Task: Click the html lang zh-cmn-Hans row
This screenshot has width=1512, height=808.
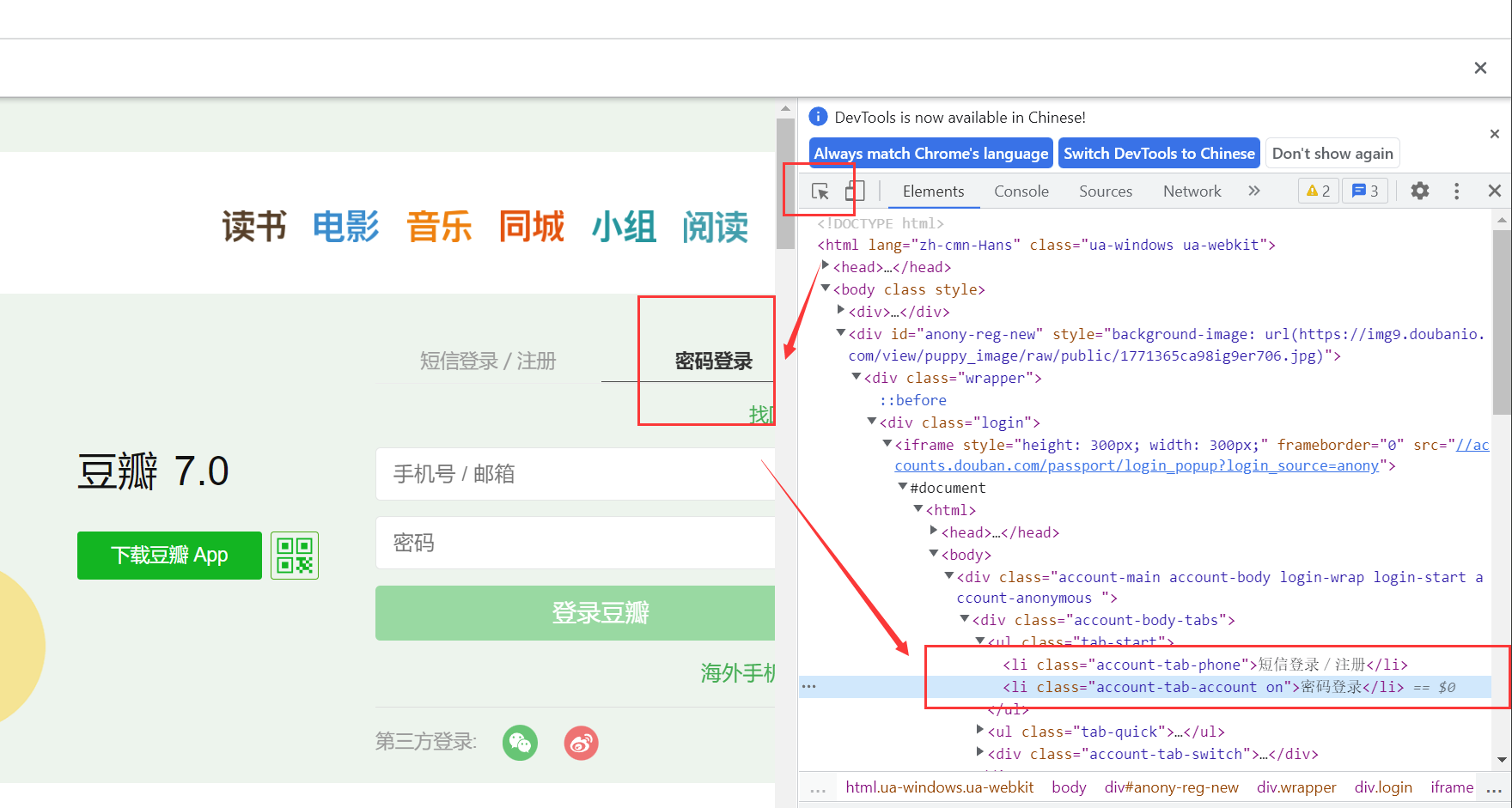Action: click(x=1046, y=245)
